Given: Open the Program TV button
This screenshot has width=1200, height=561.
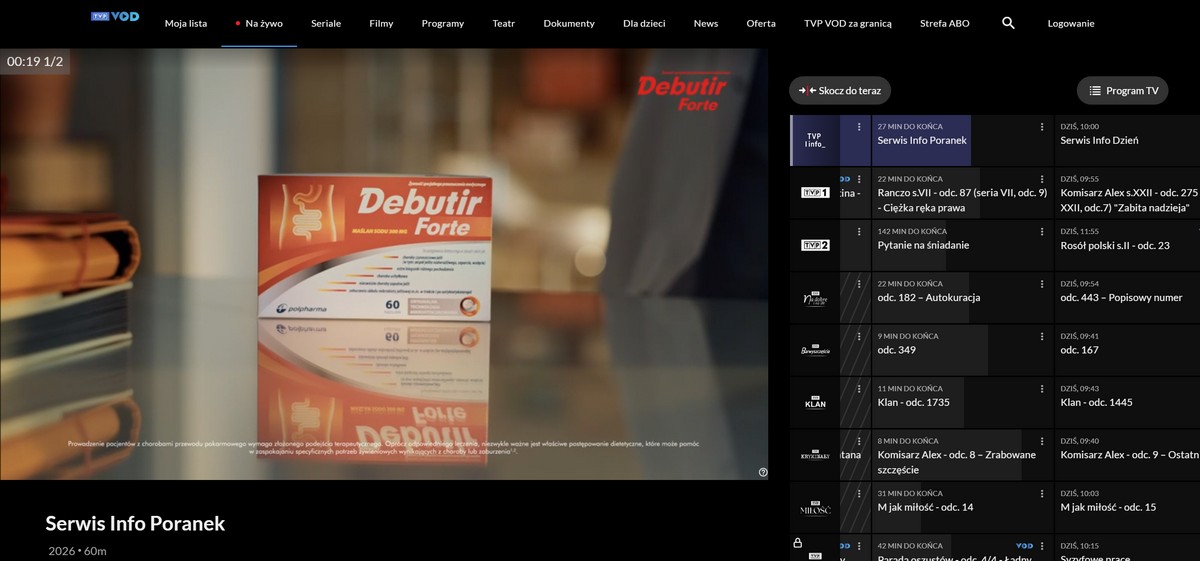Looking at the screenshot, I should (1123, 90).
